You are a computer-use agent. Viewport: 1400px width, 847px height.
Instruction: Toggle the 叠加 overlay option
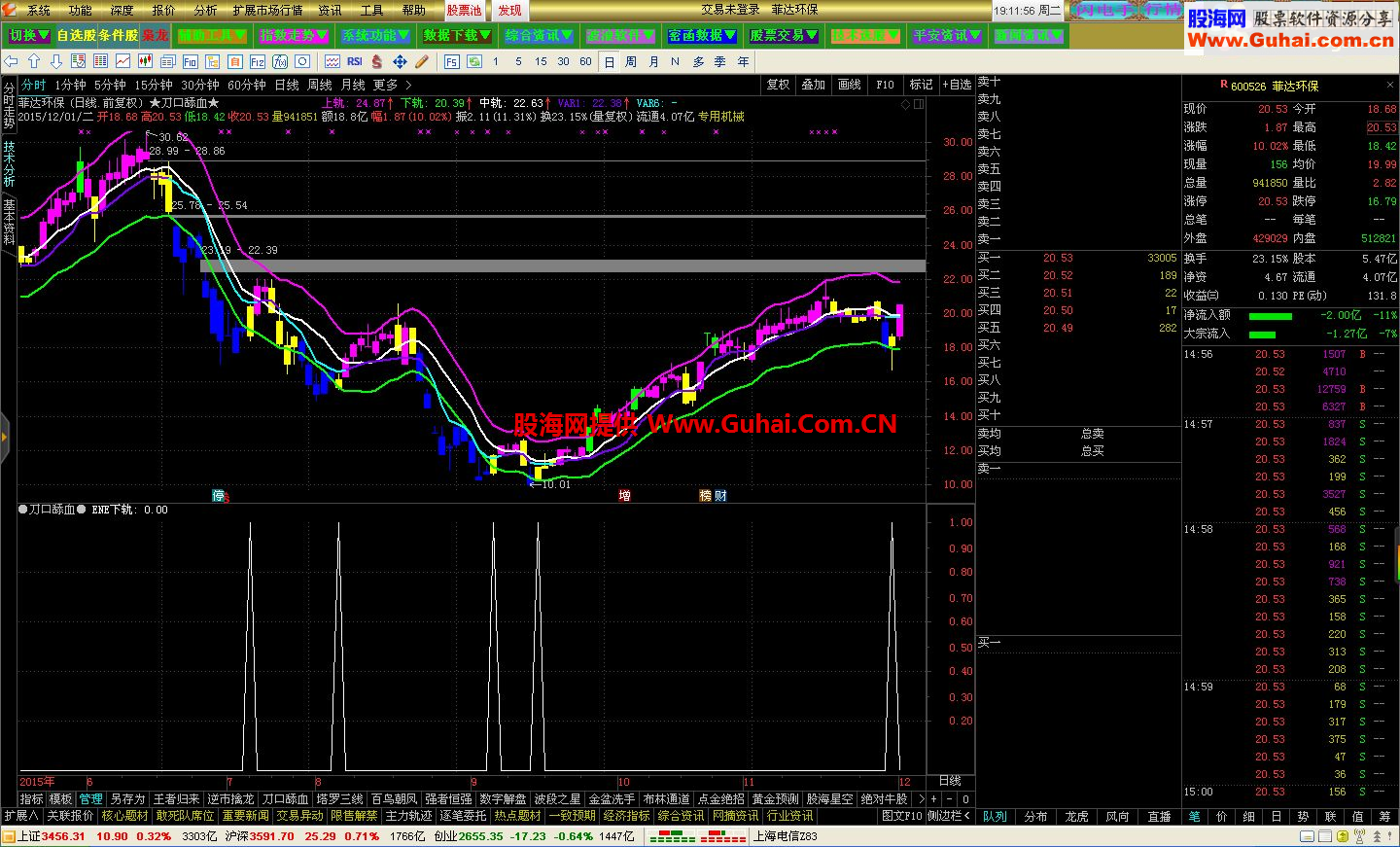point(814,85)
